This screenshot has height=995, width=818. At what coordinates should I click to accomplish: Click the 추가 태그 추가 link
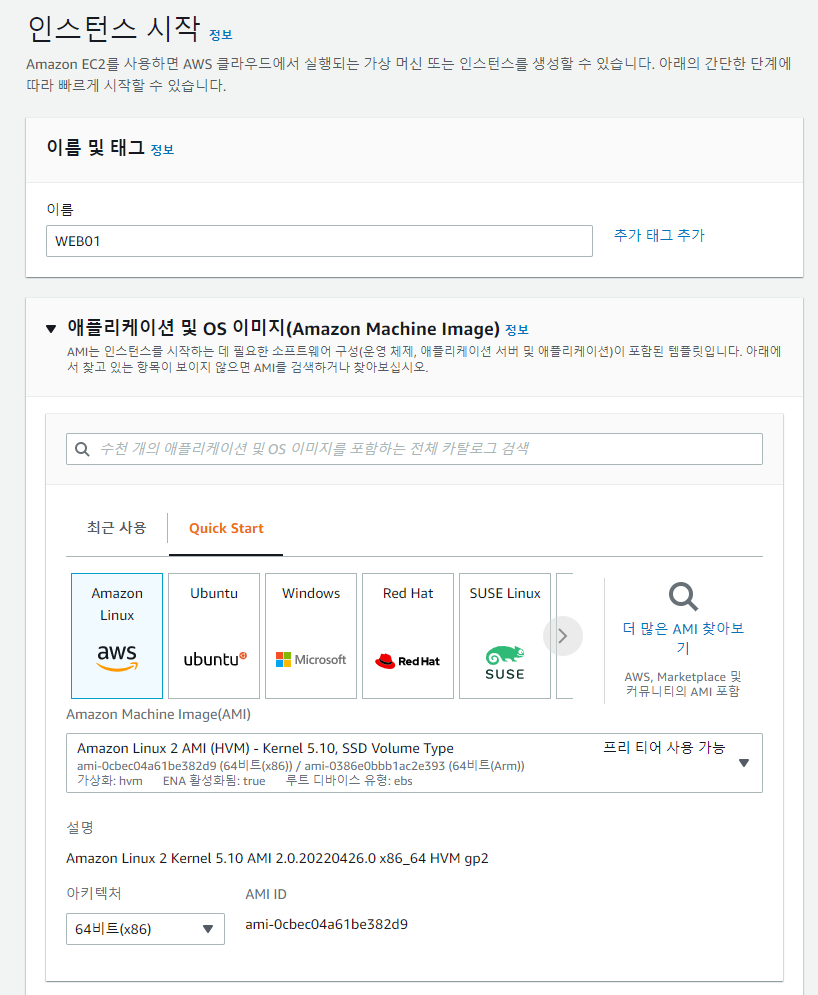(x=659, y=235)
